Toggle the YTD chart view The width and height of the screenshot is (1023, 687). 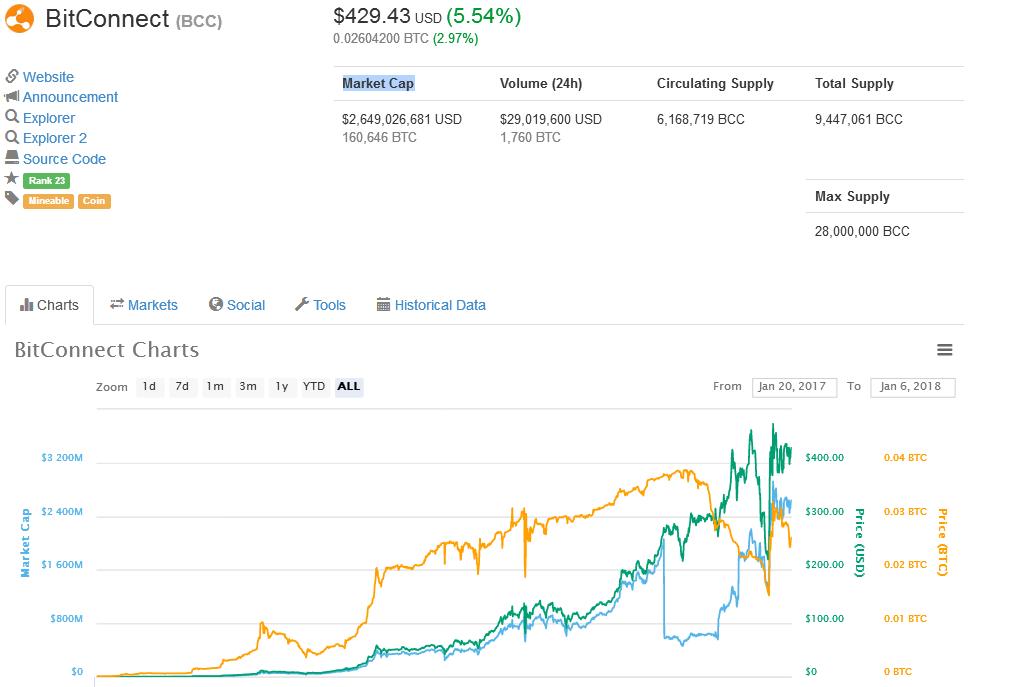click(315, 387)
